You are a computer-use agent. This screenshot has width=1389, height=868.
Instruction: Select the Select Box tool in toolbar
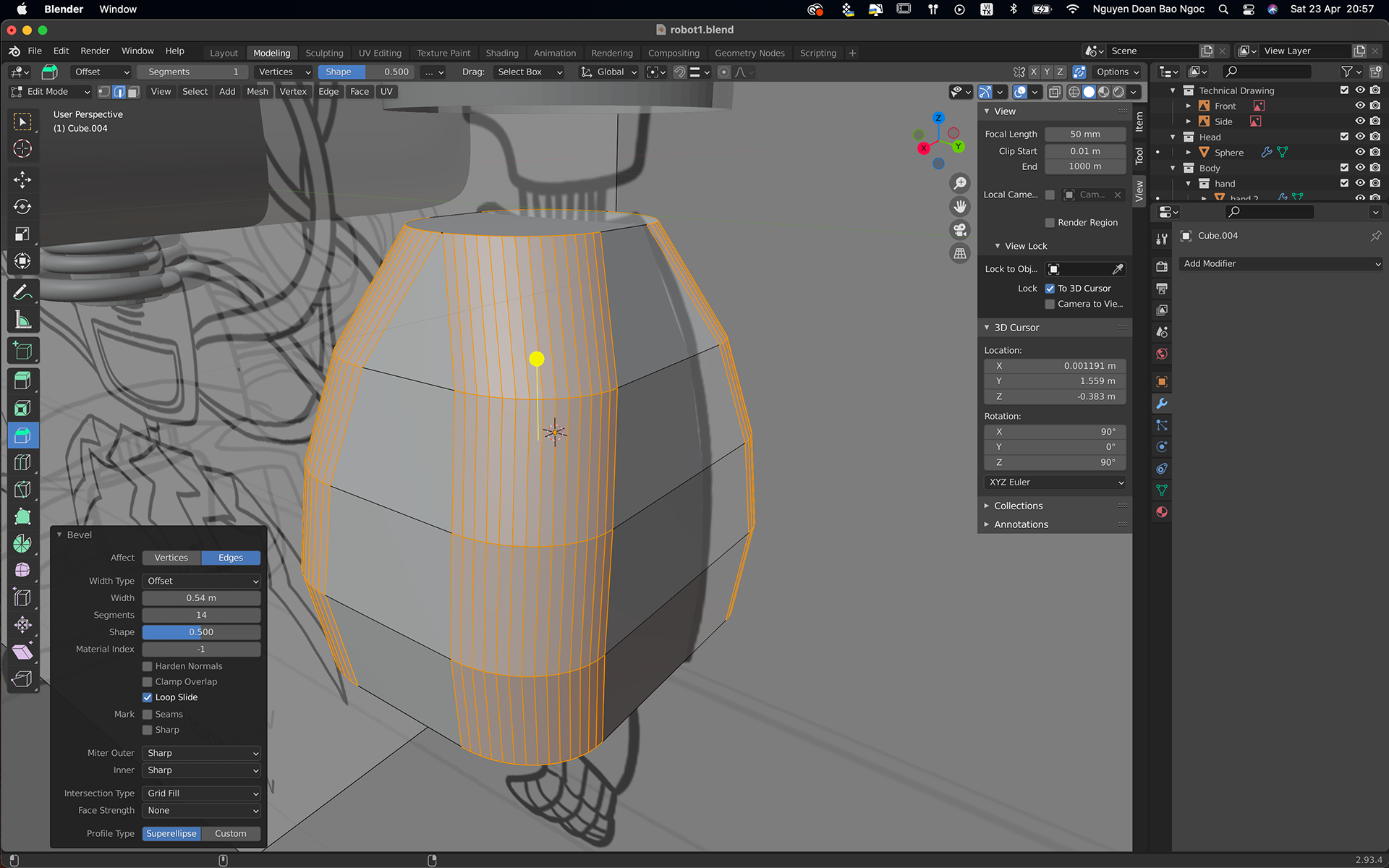coord(22,122)
